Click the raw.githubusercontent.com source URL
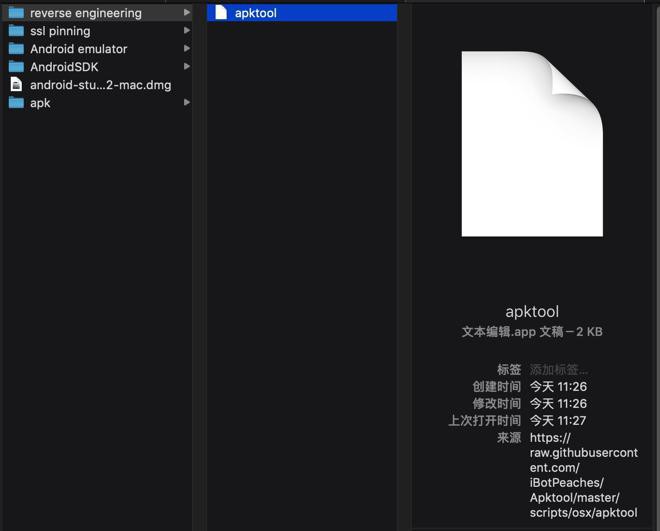The width and height of the screenshot is (660, 531). 584,475
